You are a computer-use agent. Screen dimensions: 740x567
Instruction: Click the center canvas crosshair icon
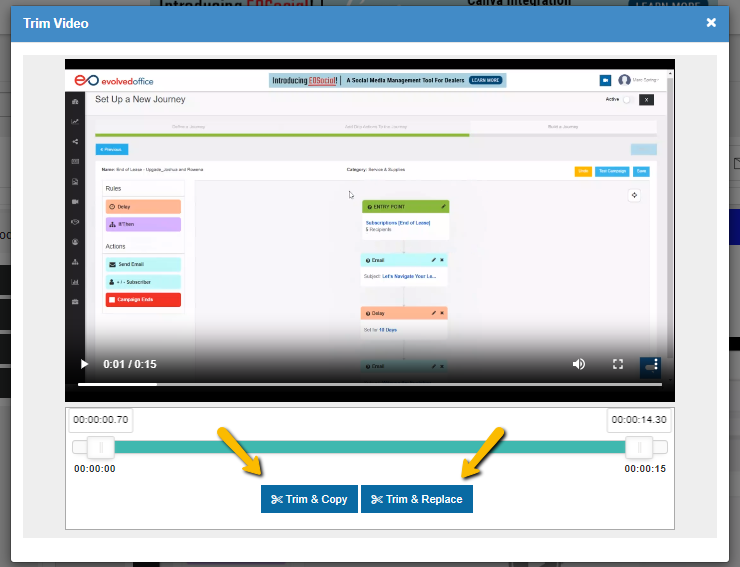pos(634,195)
